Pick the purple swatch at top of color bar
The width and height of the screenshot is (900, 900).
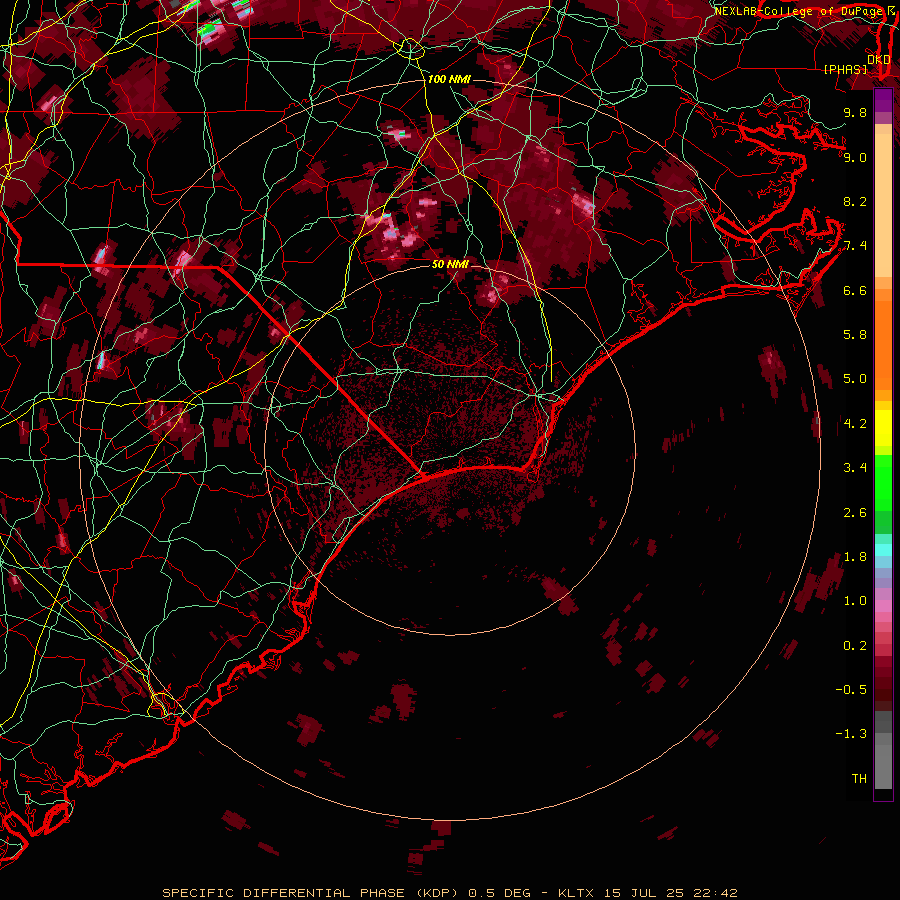point(883,100)
